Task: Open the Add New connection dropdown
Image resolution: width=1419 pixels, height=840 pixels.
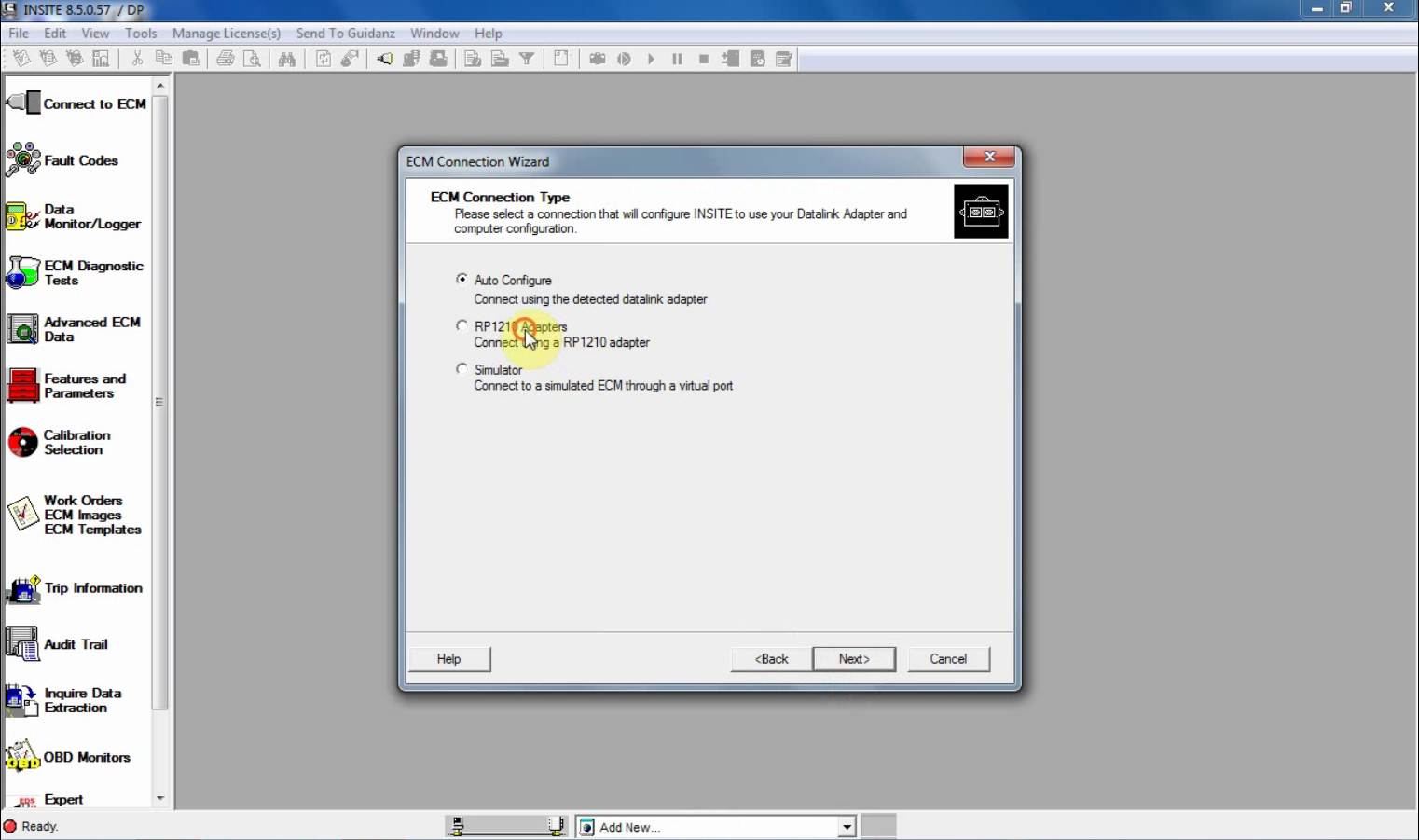Action: pos(847,827)
